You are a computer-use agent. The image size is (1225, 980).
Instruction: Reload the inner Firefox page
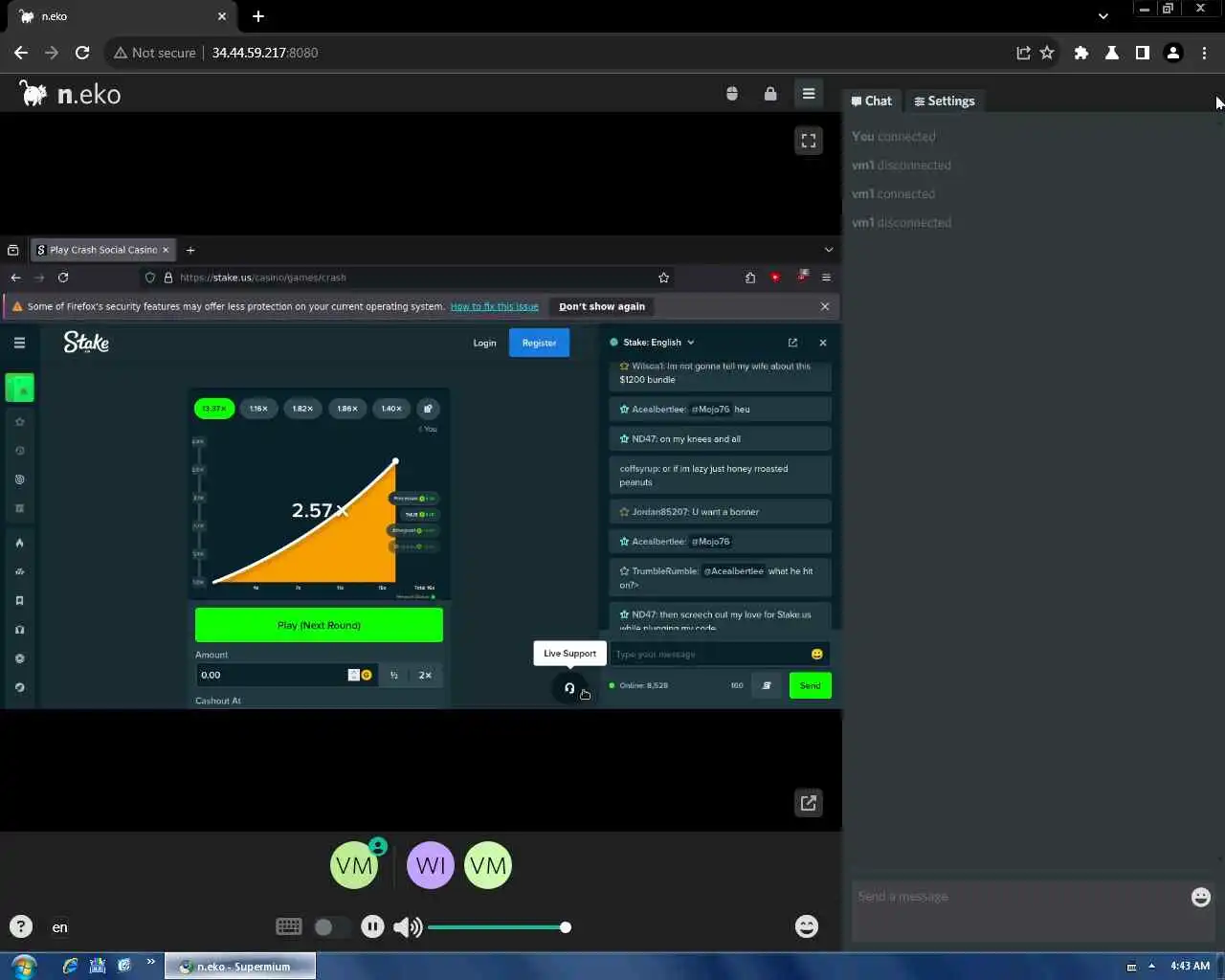tap(63, 278)
